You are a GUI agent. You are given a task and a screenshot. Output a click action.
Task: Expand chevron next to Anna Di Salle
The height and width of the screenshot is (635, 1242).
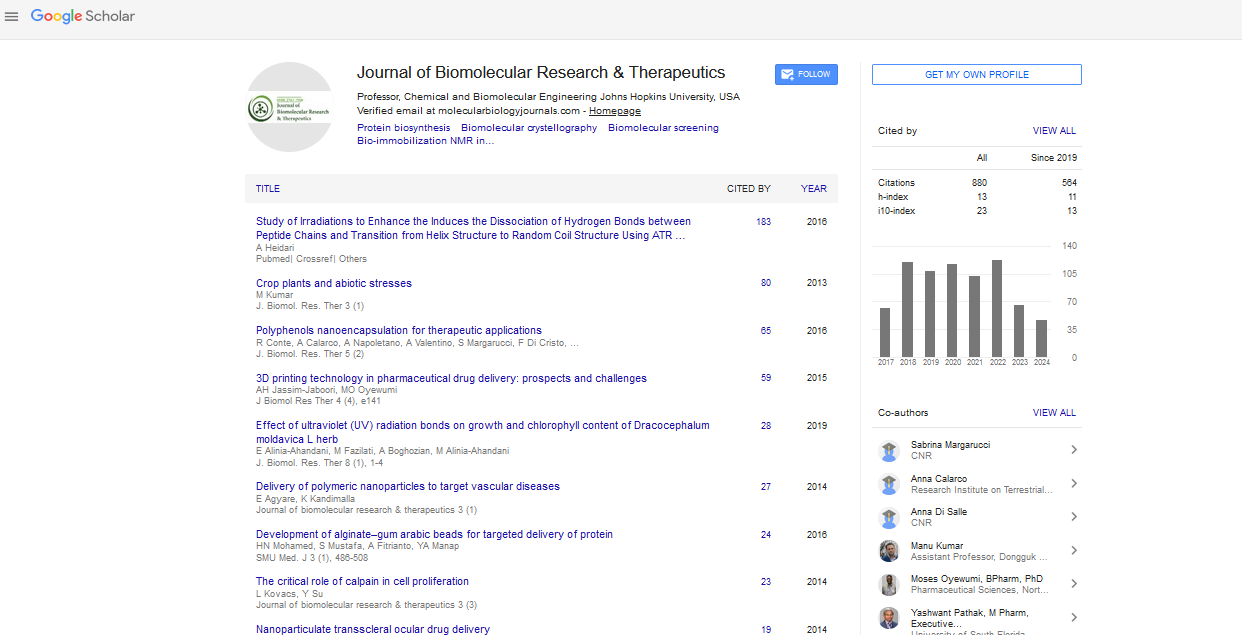click(x=1074, y=517)
